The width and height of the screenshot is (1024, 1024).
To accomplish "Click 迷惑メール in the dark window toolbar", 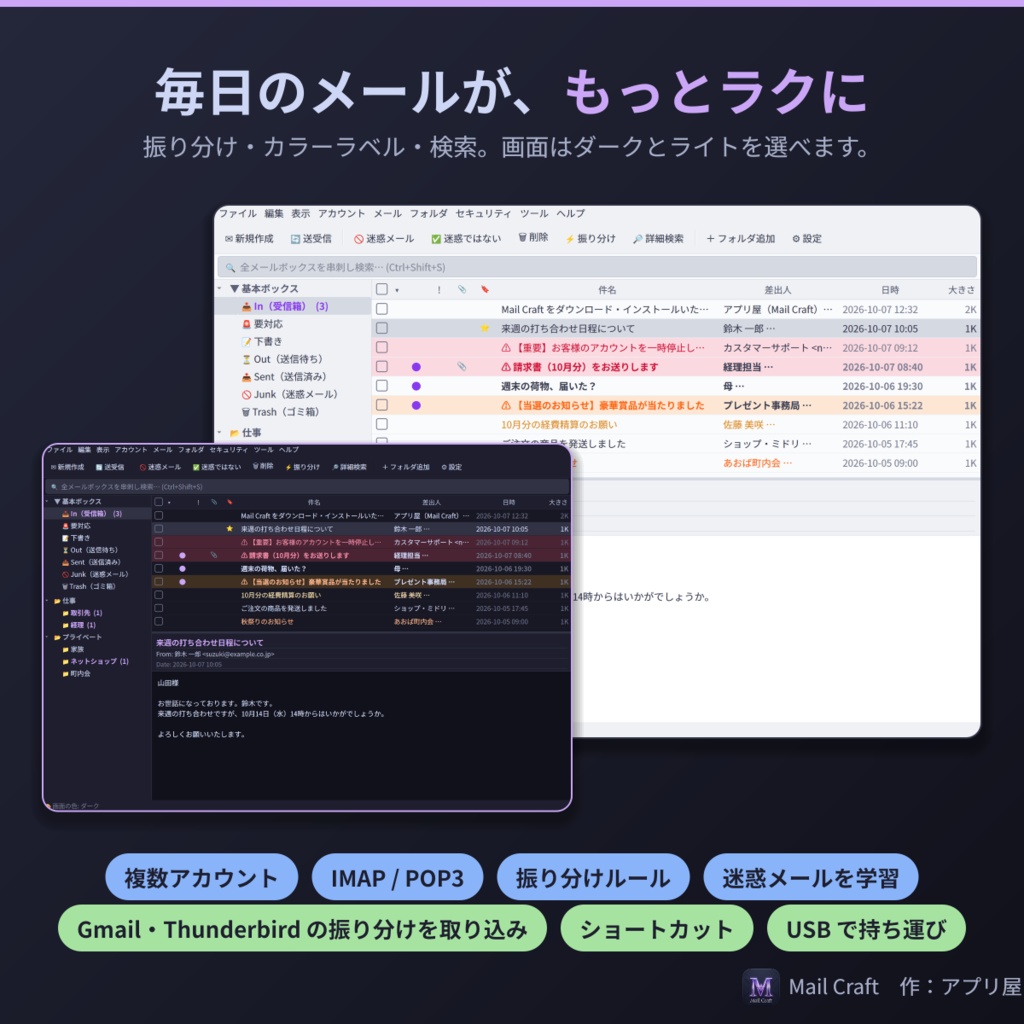I will coord(160,467).
